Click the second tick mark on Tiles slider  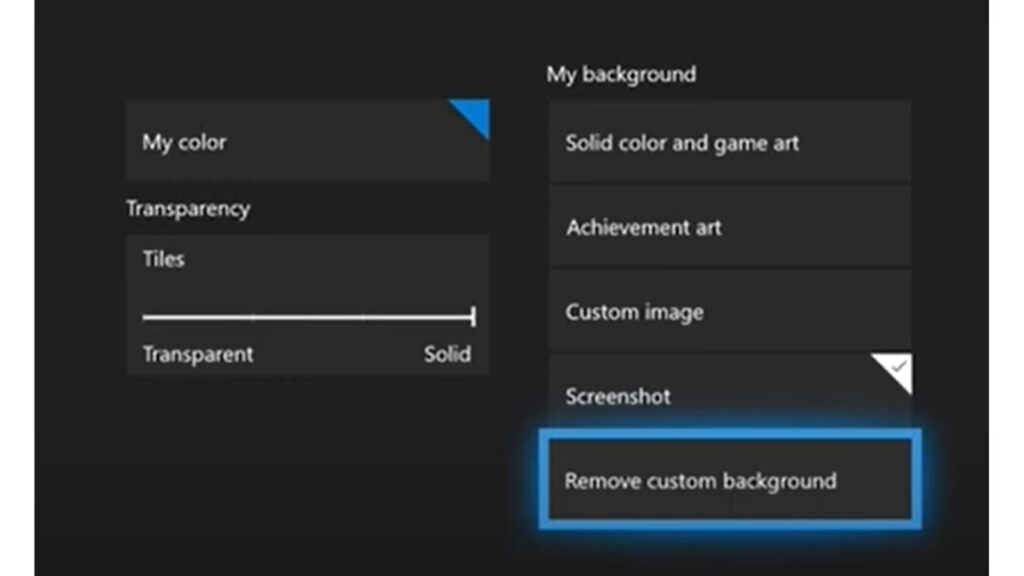point(363,317)
